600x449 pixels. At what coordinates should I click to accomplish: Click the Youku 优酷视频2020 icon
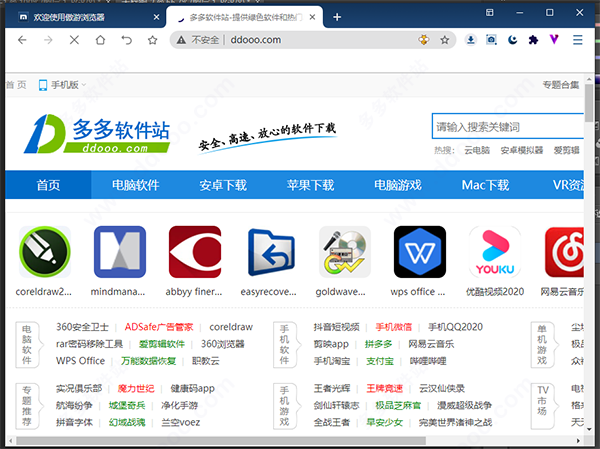[x=495, y=252]
